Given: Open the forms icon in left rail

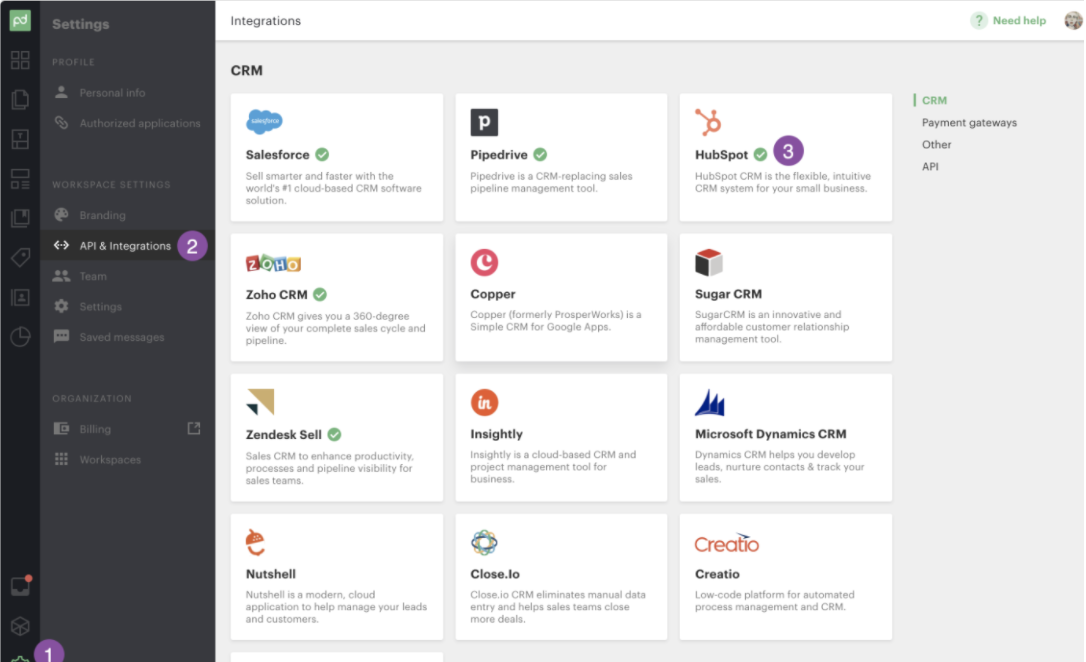Looking at the screenshot, I should tap(20, 179).
